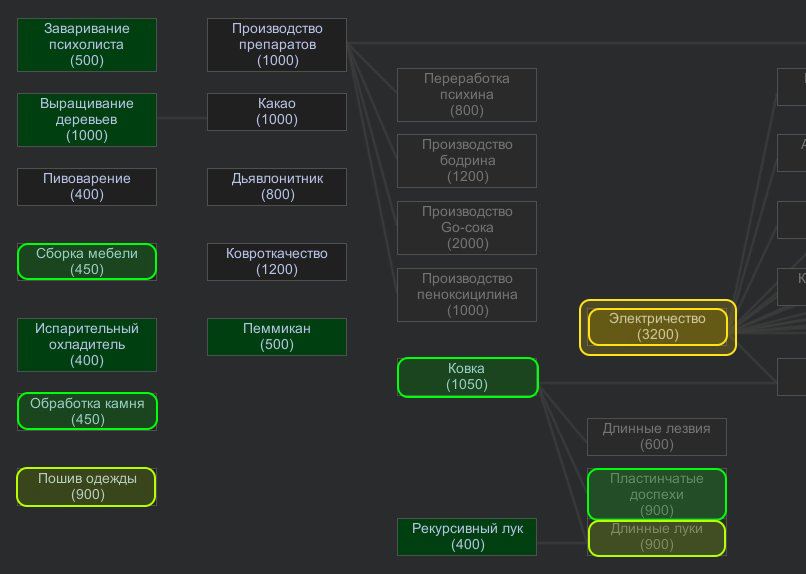
Task: Click the Ковка (1050) research node
Action: [x=467, y=377]
